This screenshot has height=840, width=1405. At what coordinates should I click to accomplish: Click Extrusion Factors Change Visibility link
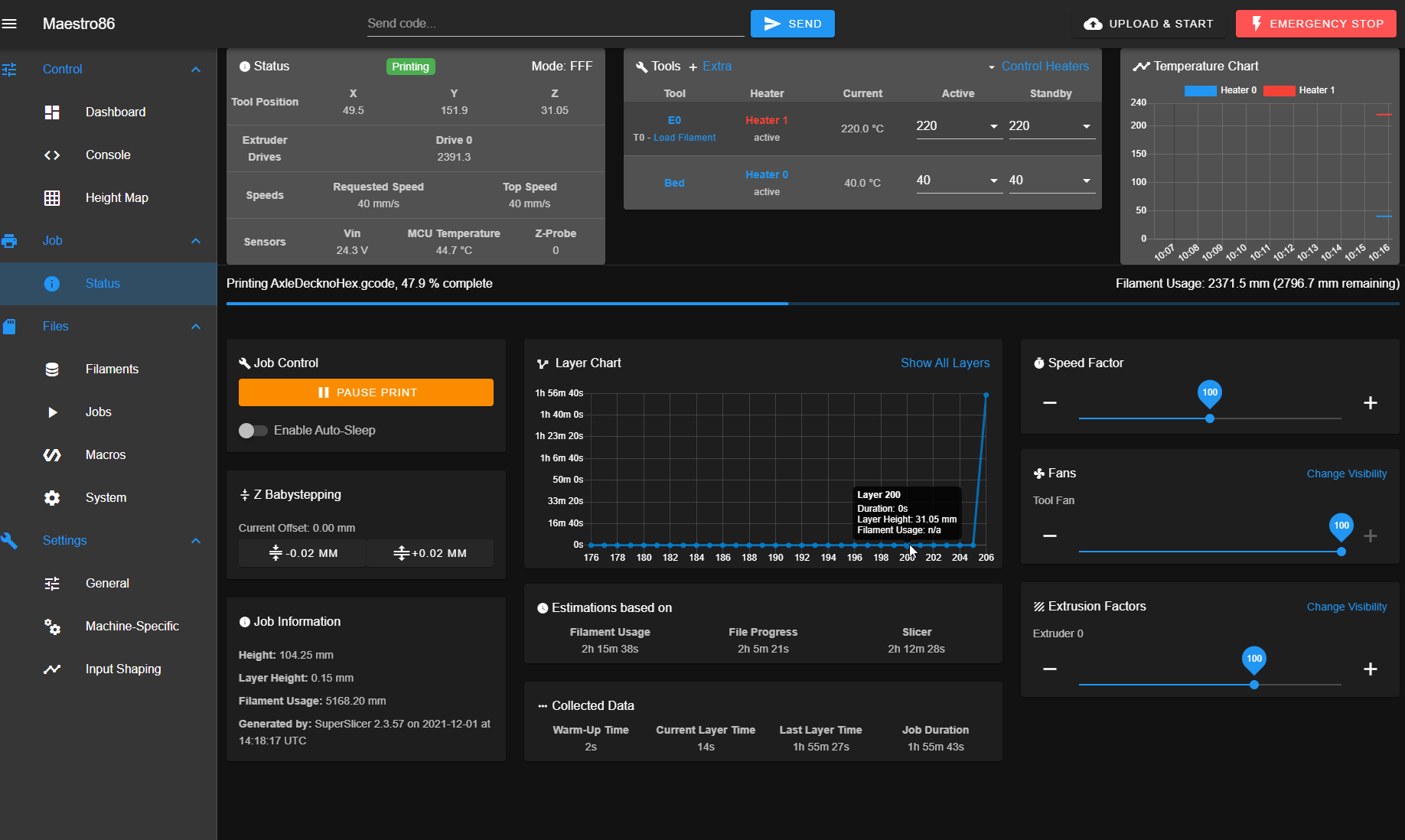pyautogui.click(x=1347, y=607)
